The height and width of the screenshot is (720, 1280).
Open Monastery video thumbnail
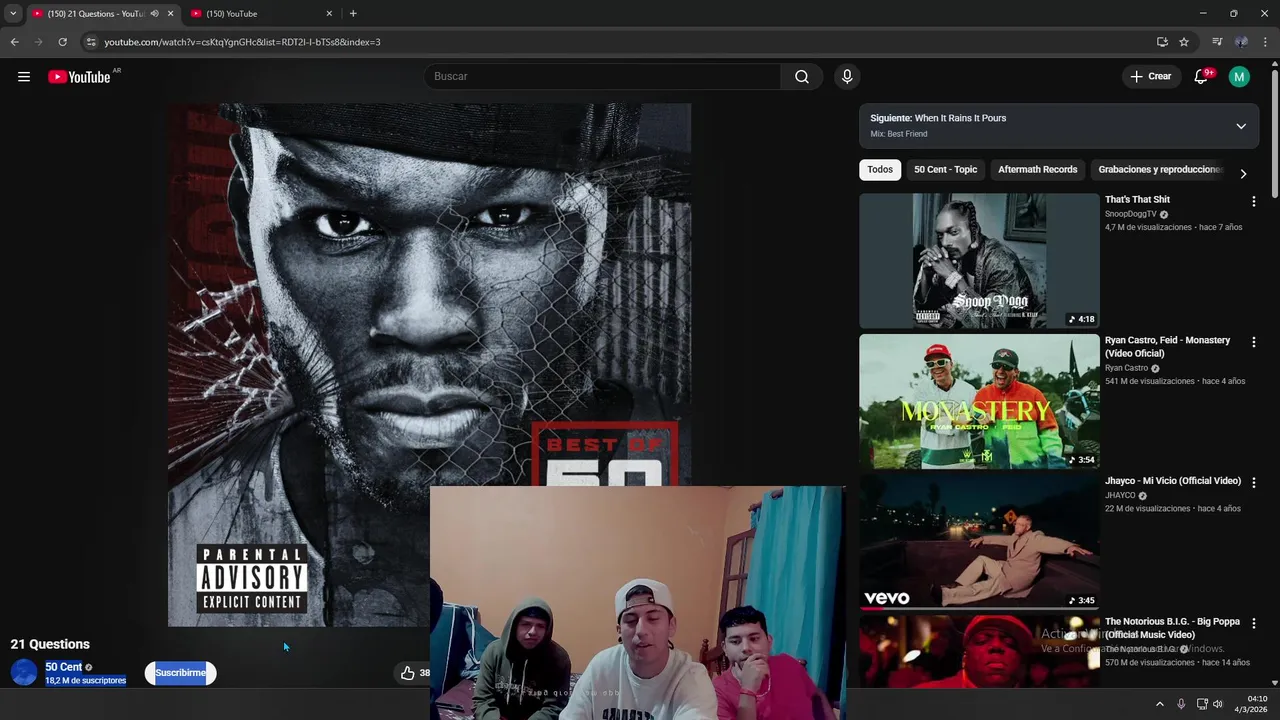[979, 402]
